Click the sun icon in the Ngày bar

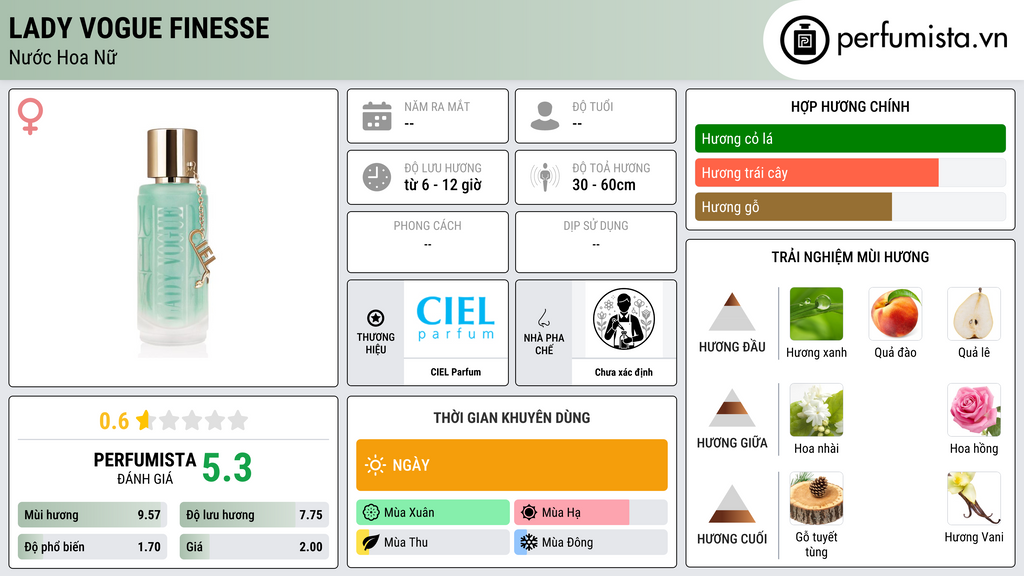click(375, 465)
